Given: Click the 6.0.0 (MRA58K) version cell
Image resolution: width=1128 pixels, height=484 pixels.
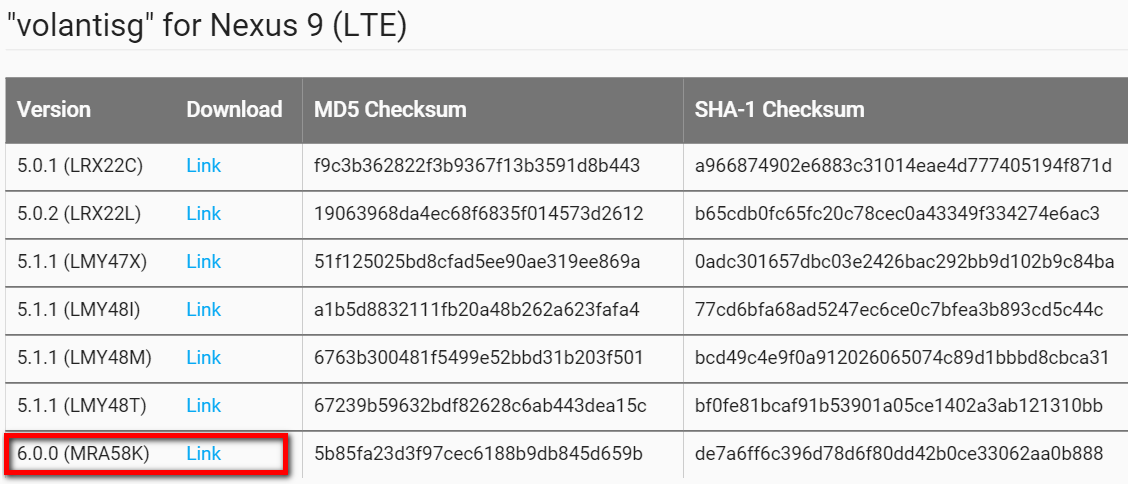Looking at the screenshot, I should (83, 454).
